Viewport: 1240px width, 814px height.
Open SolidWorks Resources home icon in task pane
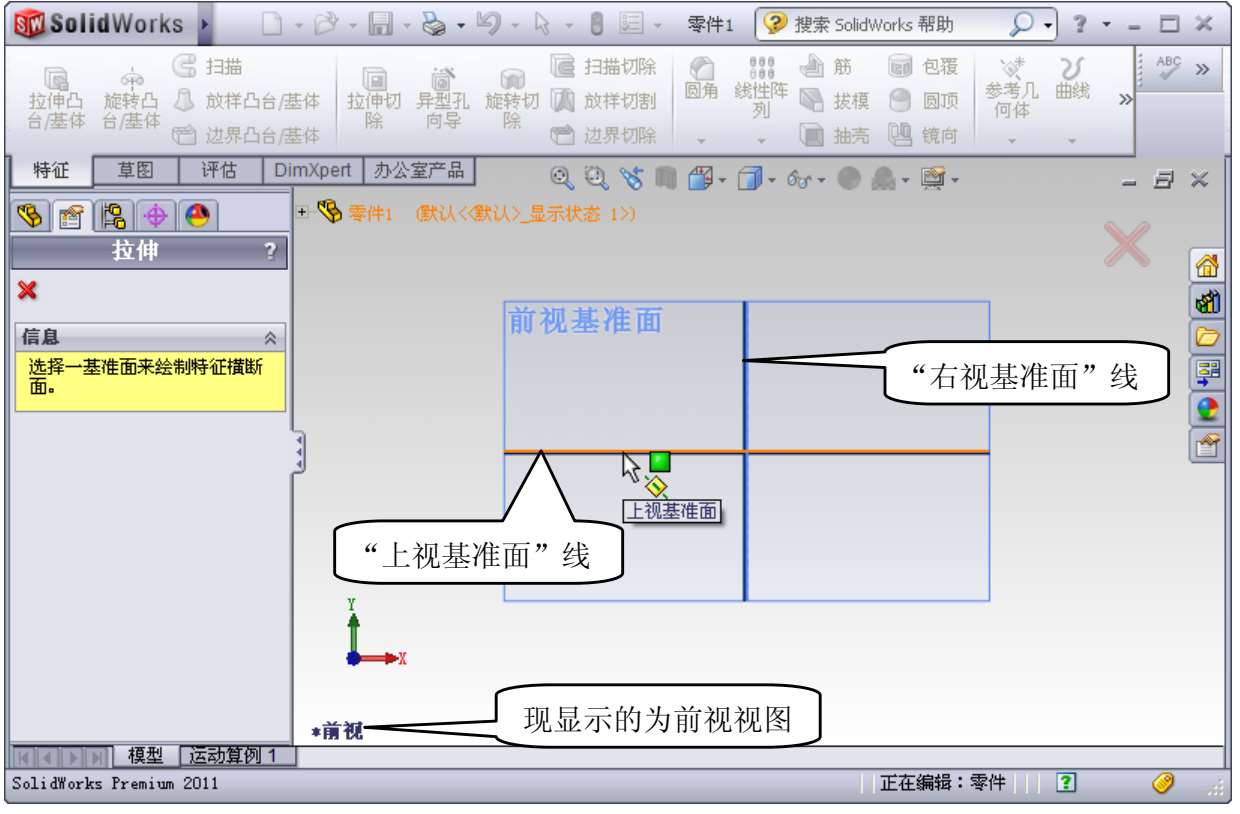[x=1207, y=266]
